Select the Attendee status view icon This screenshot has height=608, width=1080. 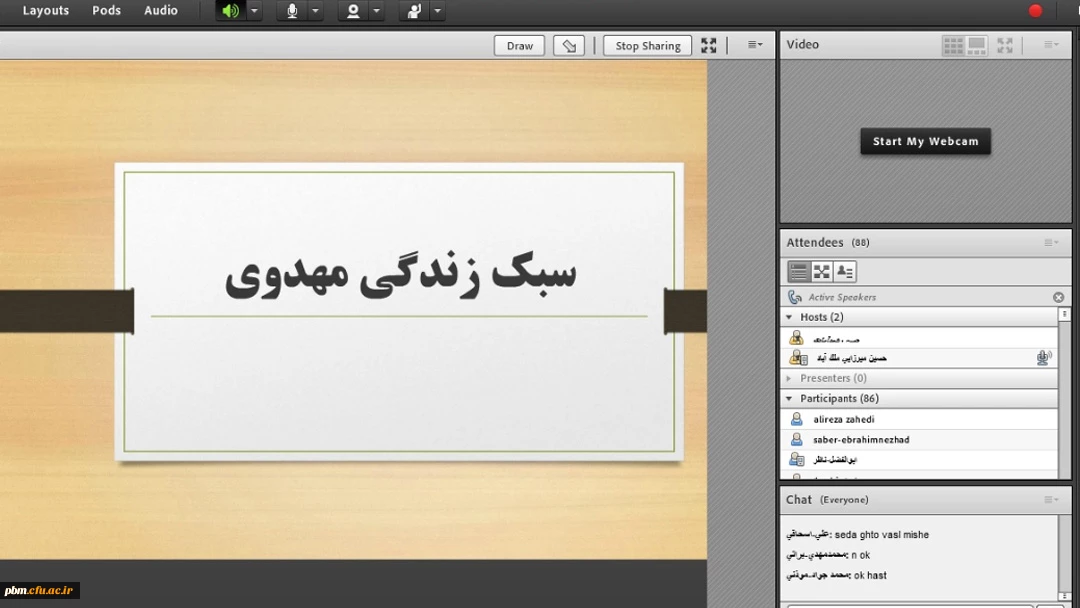[x=845, y=272]
